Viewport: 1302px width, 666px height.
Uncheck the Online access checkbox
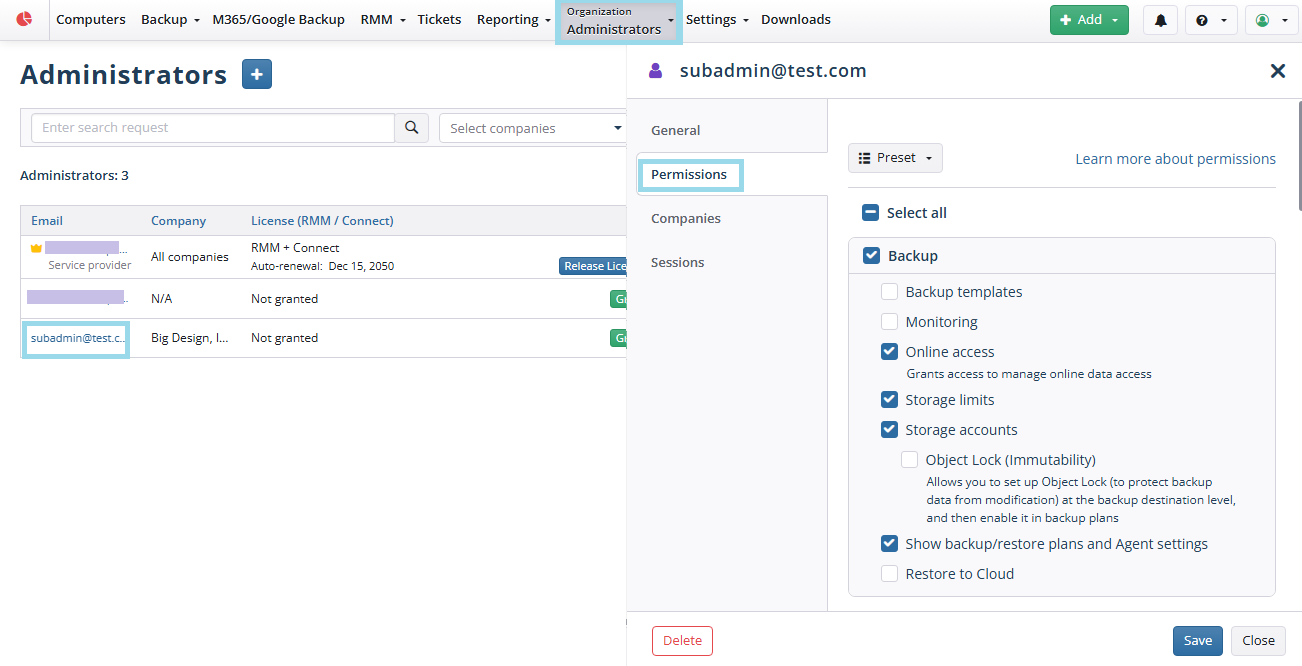click(x=889, y=352)
